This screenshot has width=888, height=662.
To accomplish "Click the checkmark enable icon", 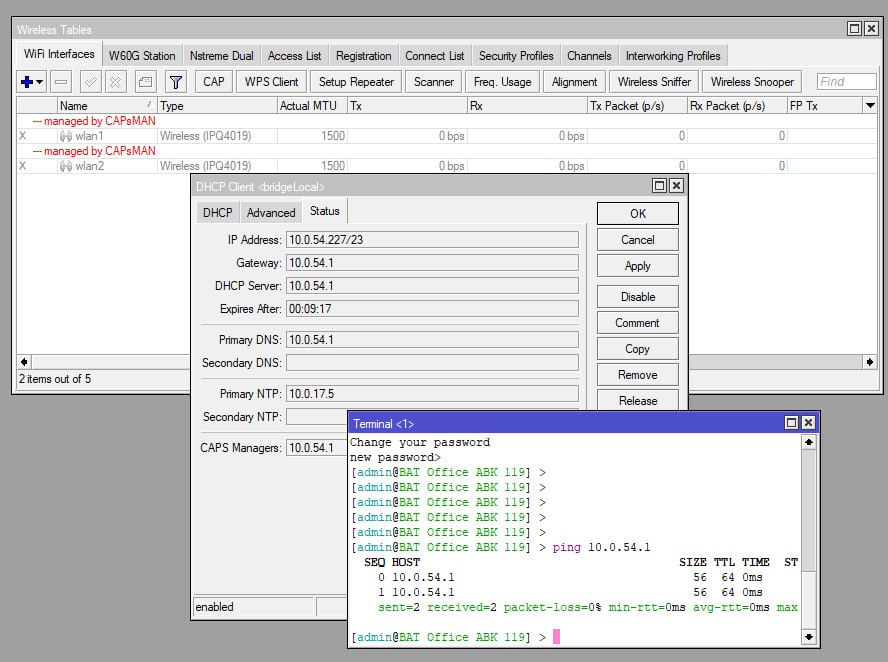I will pos(90,82).
